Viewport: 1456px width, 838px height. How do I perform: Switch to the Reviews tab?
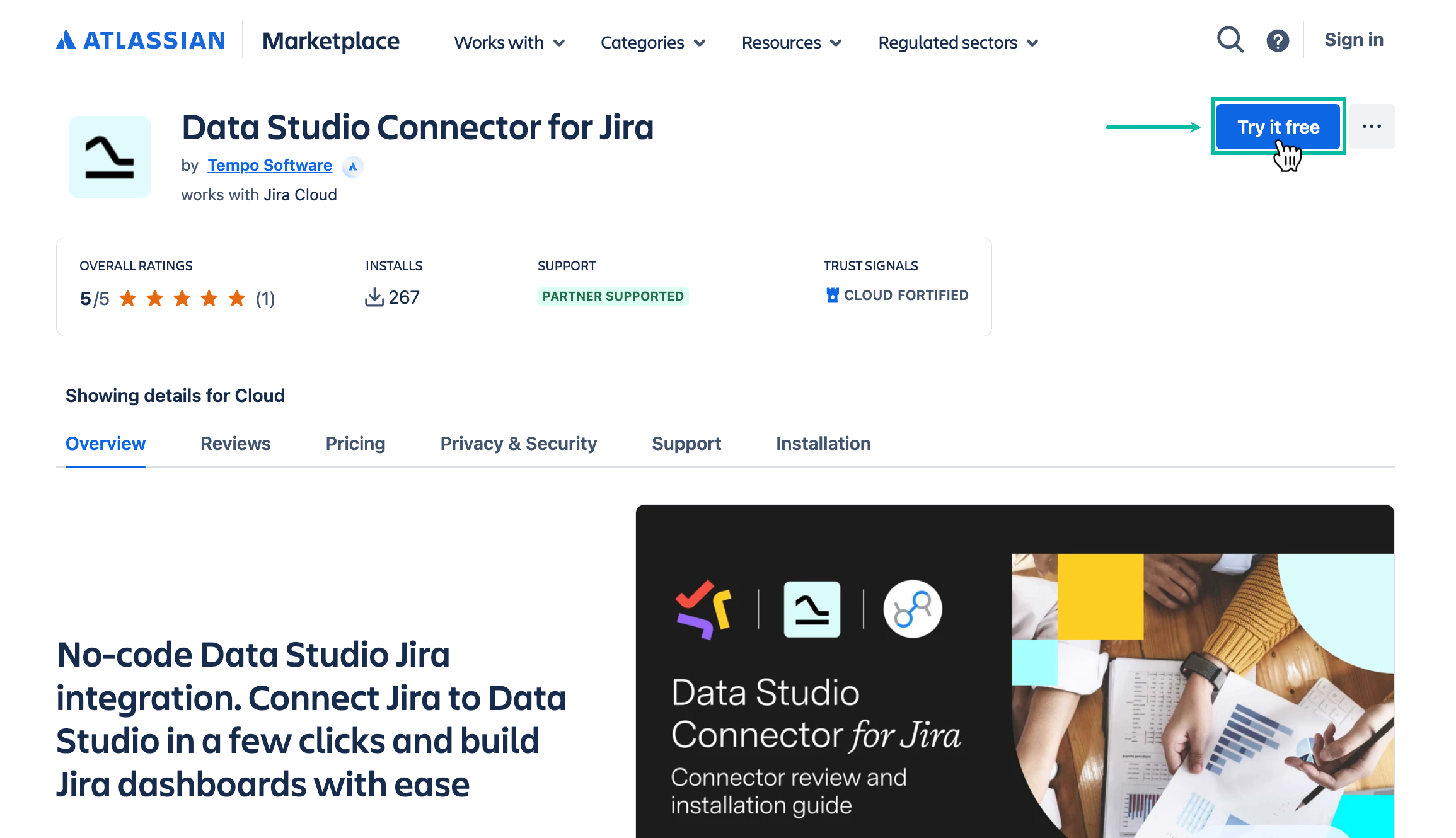tap(235, 444)
